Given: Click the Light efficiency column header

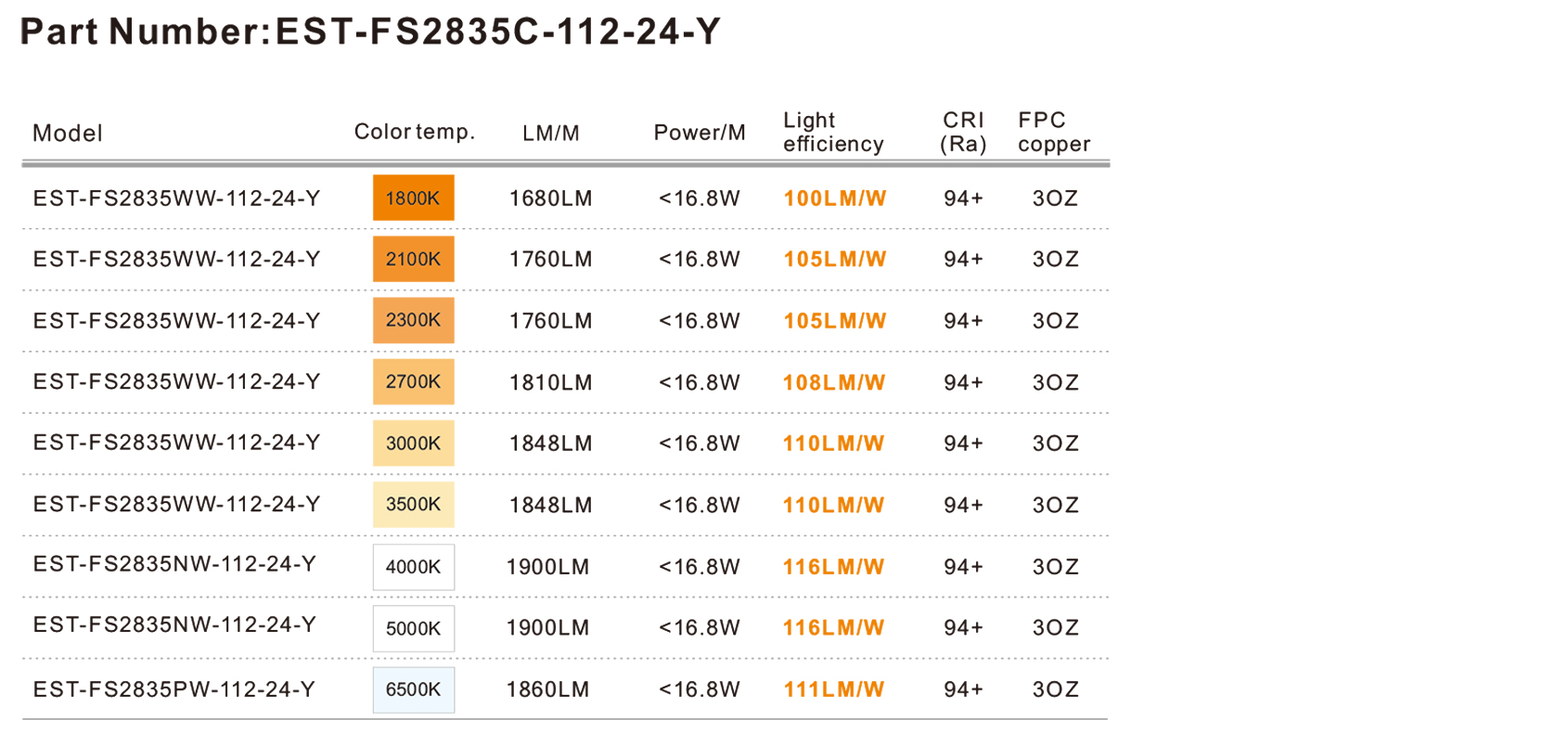Looking at the screenshot, I should (x=833, y=132).
